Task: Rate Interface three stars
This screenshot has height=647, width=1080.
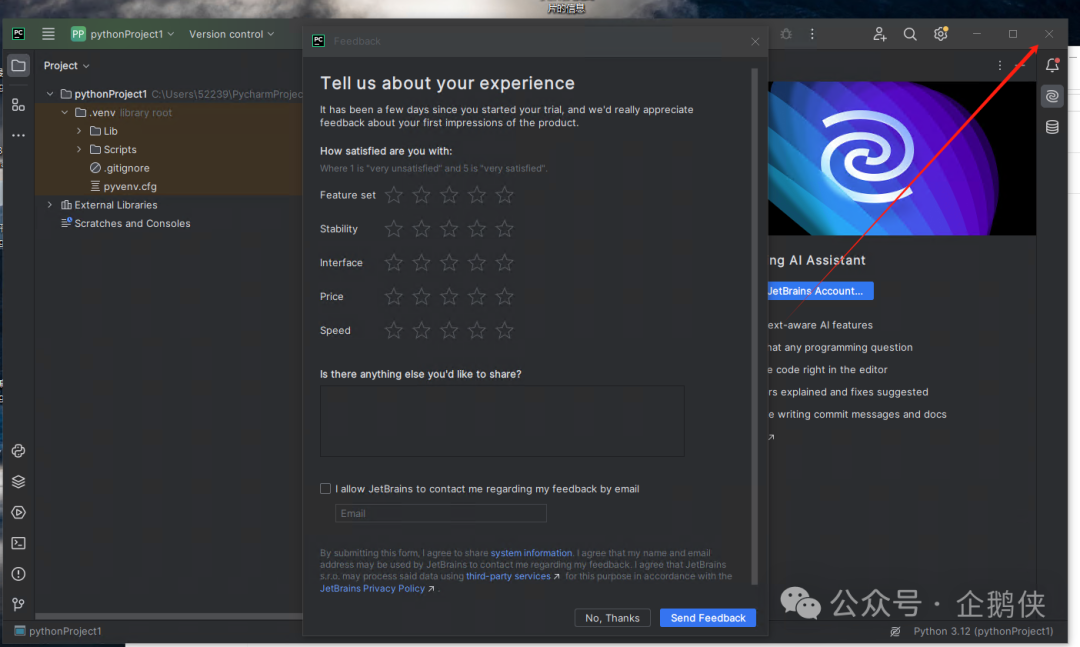Action: [x=448, y=263]
